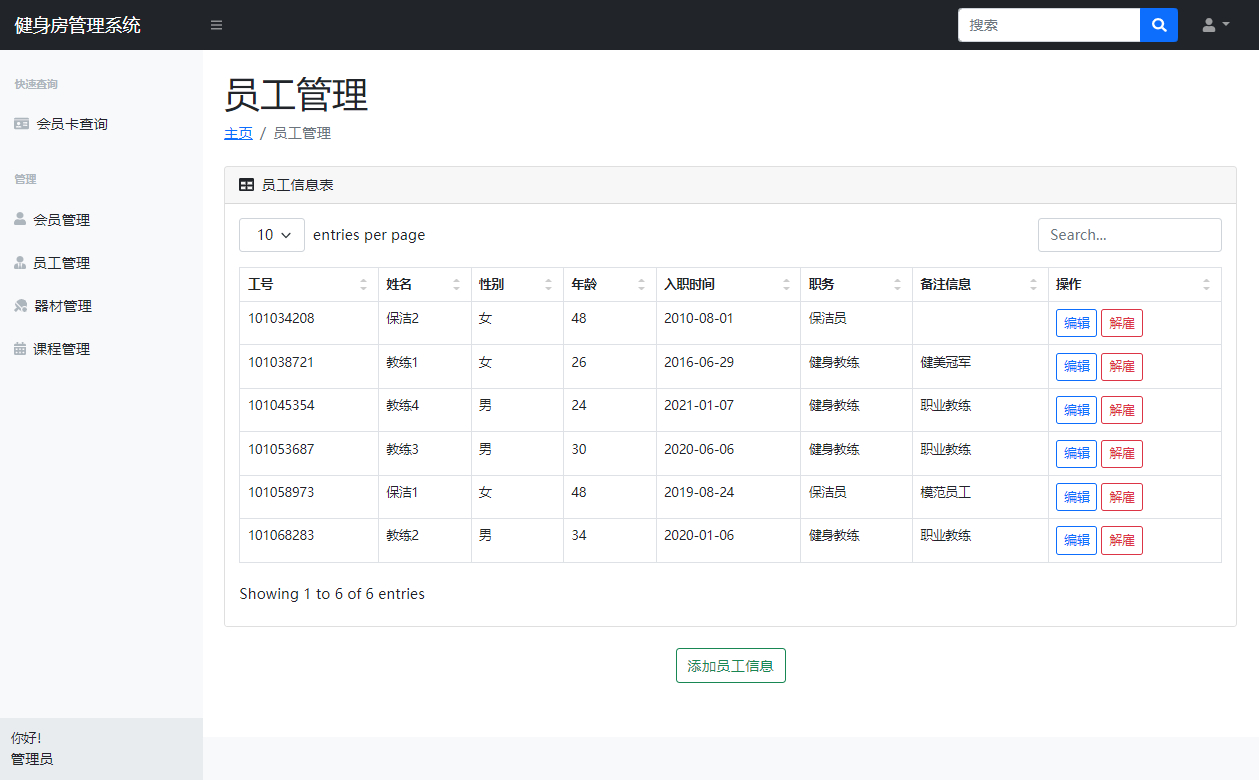This screenshot has height=780, width=1259.
Task: Navigate to 主页 via the breadcrumb link
Action: coord(238,132)
